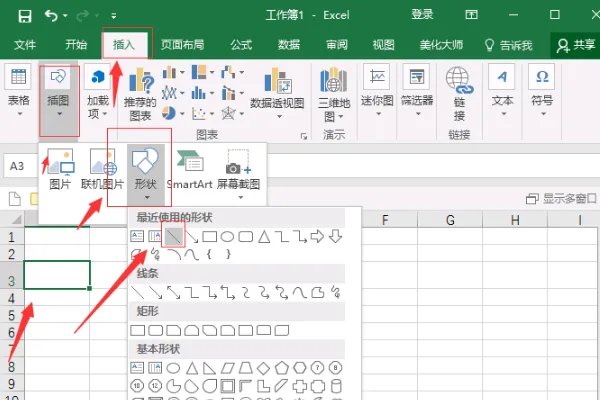The height and width of the screenshot is (400, 600).
Task: Open 筛选器 filters dropdown
Action: pyautogui.click(x=417, y=92)
